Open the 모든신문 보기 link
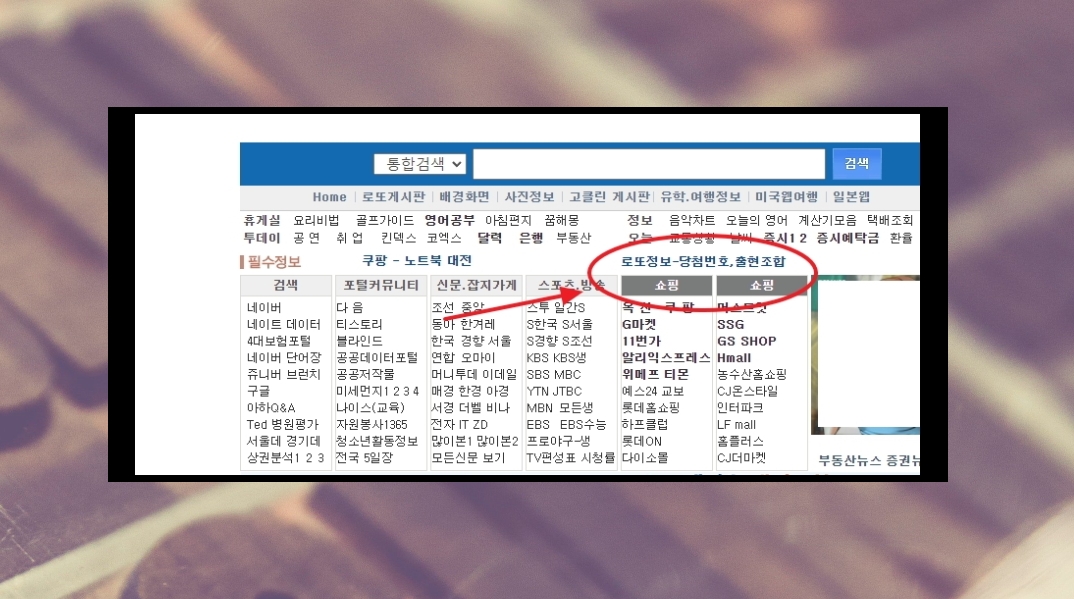Image resolution: width=1074 pixels, height=599 pixels. click(x=468, y=458)
